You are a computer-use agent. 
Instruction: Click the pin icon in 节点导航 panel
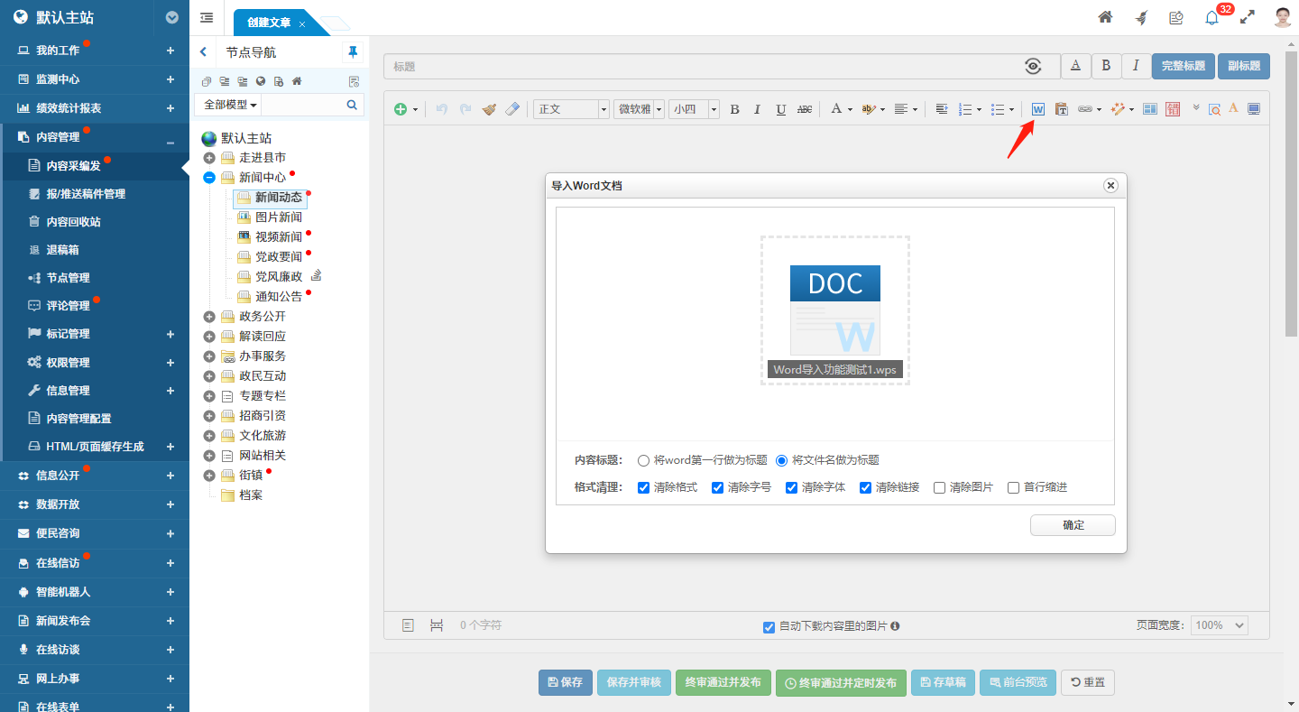click(352, 52)
